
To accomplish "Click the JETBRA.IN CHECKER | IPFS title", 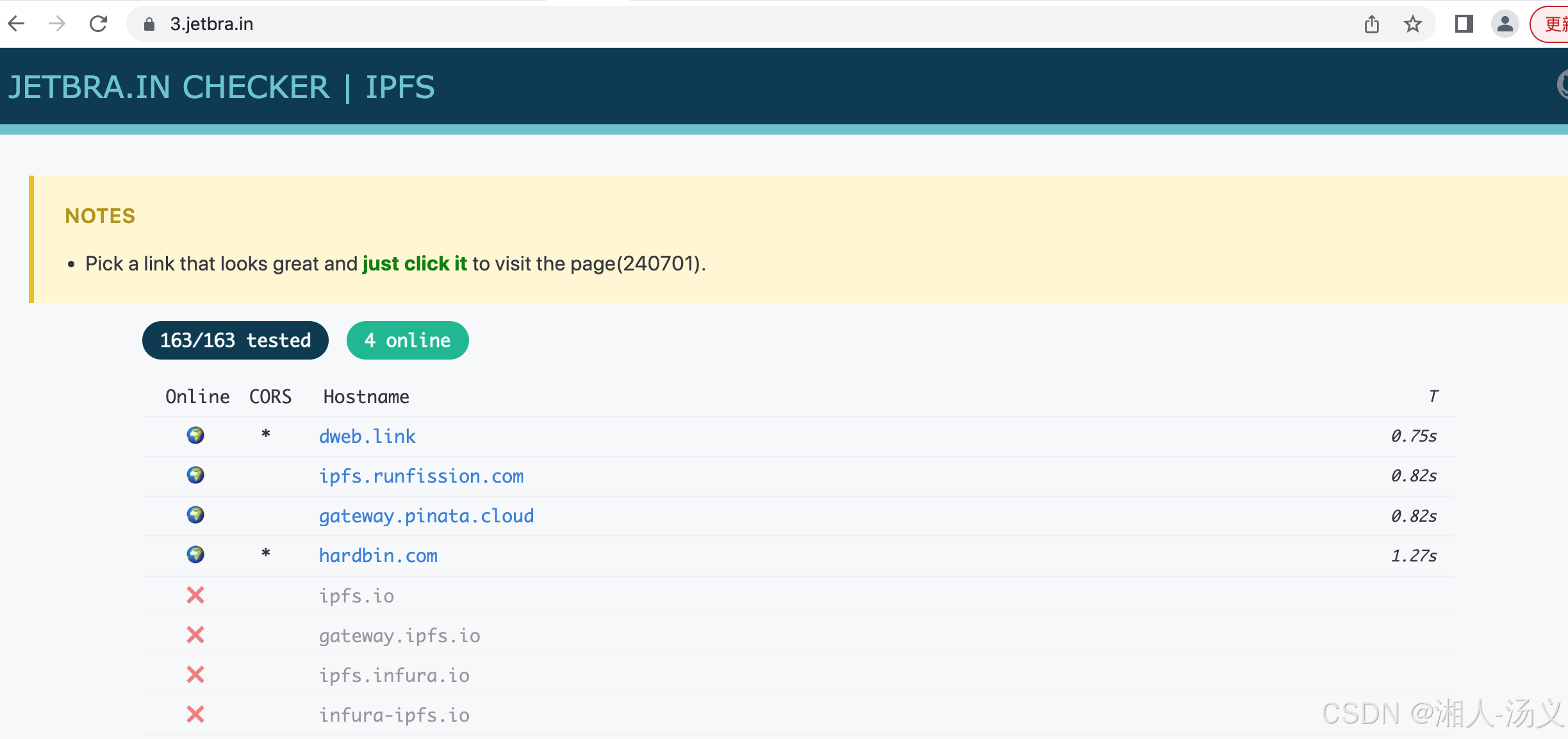I will point(221,87).
